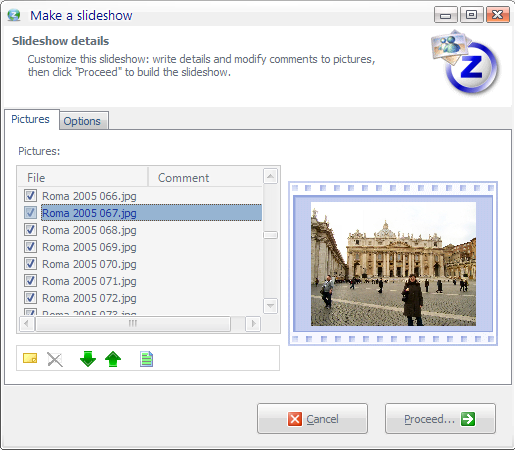Image resolution: width=515 pixels, height=450 pixels.
Task: Select the highlighted Roma 2005 067.jpg row
Action: (x=151, y=213)
